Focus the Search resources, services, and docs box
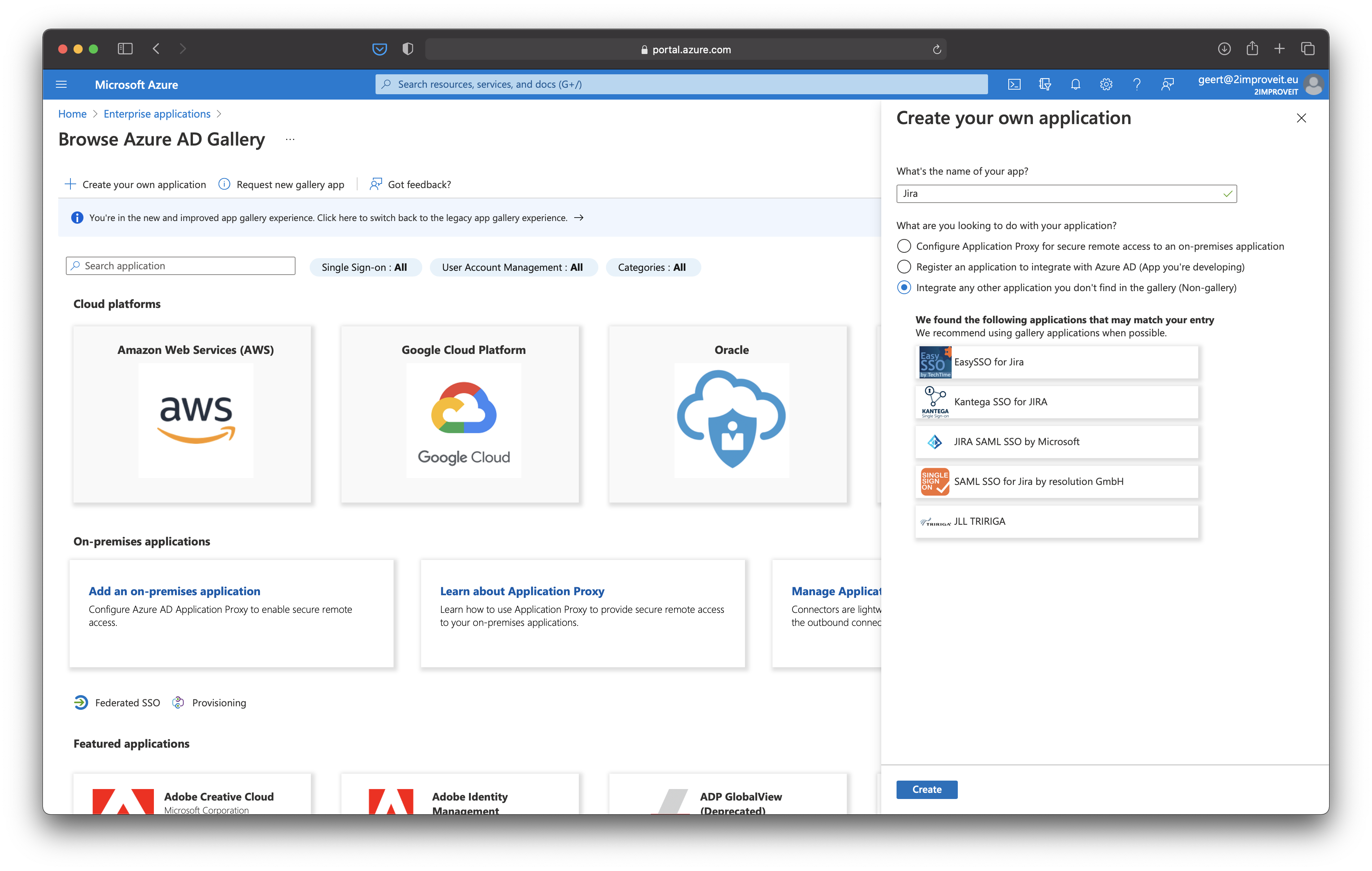 click(x=681, y=84)
